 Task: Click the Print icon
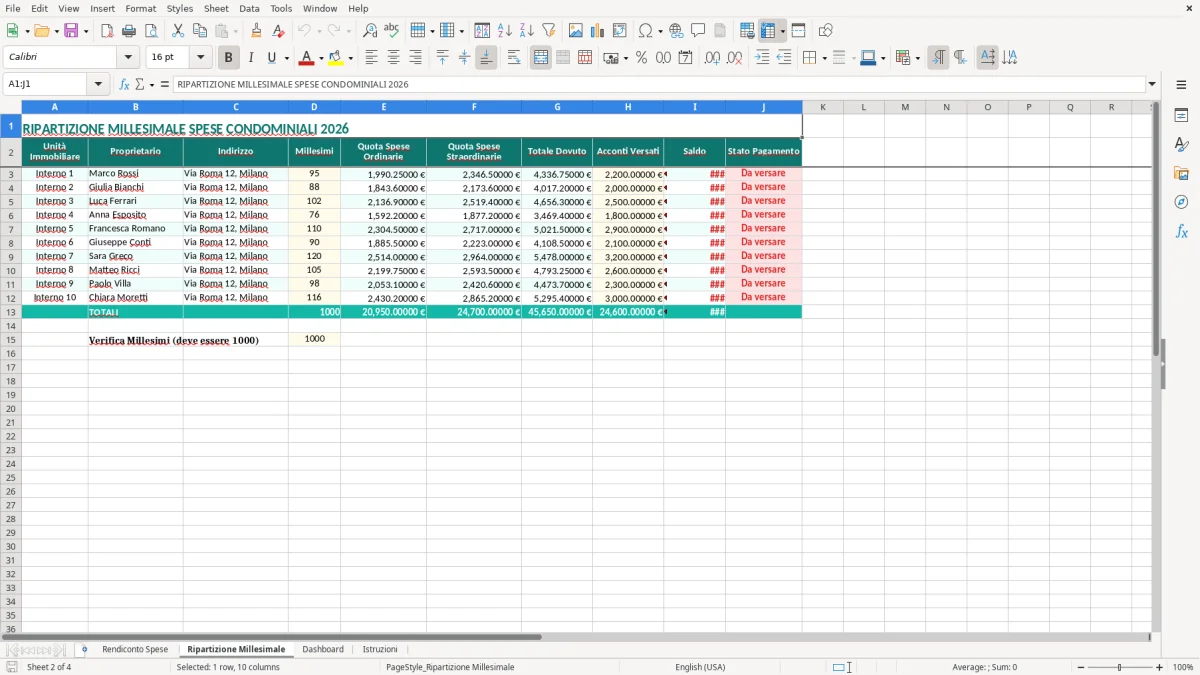coord(129,30)
